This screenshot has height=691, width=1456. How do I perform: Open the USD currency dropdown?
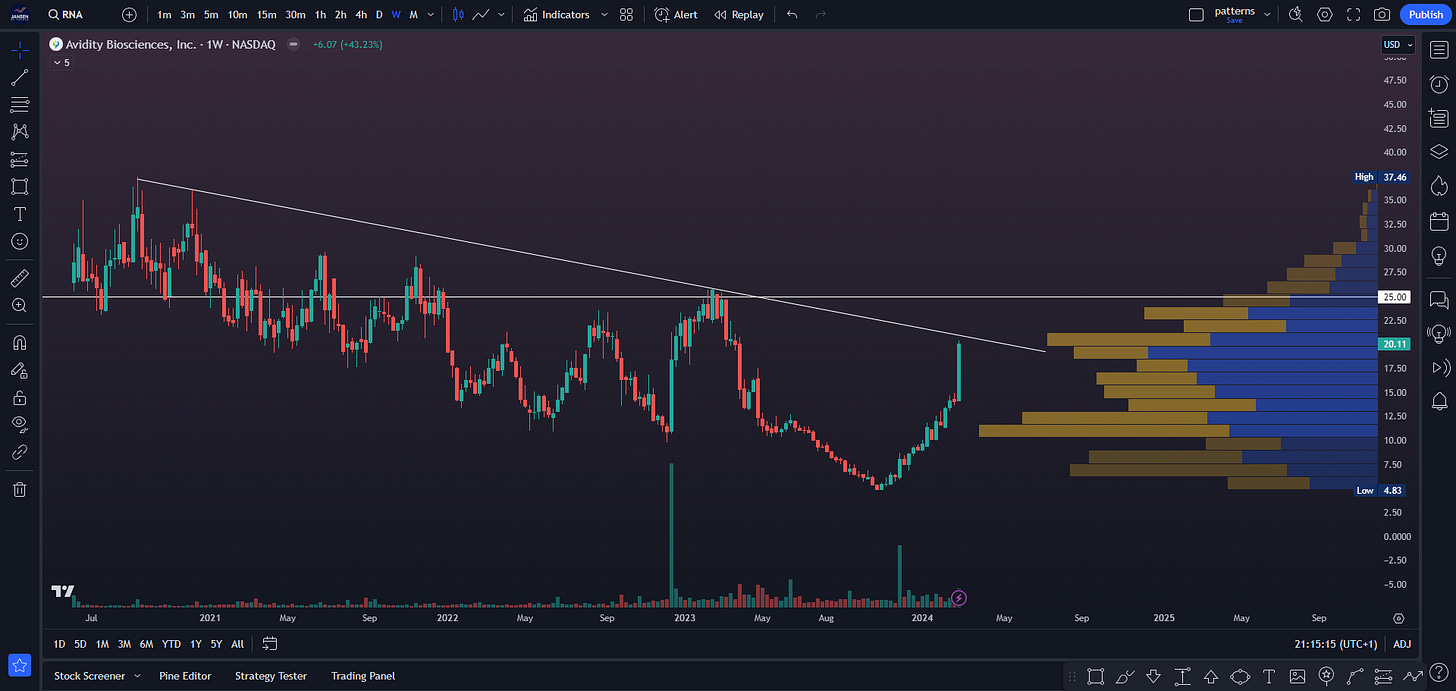pos(1398,44)
